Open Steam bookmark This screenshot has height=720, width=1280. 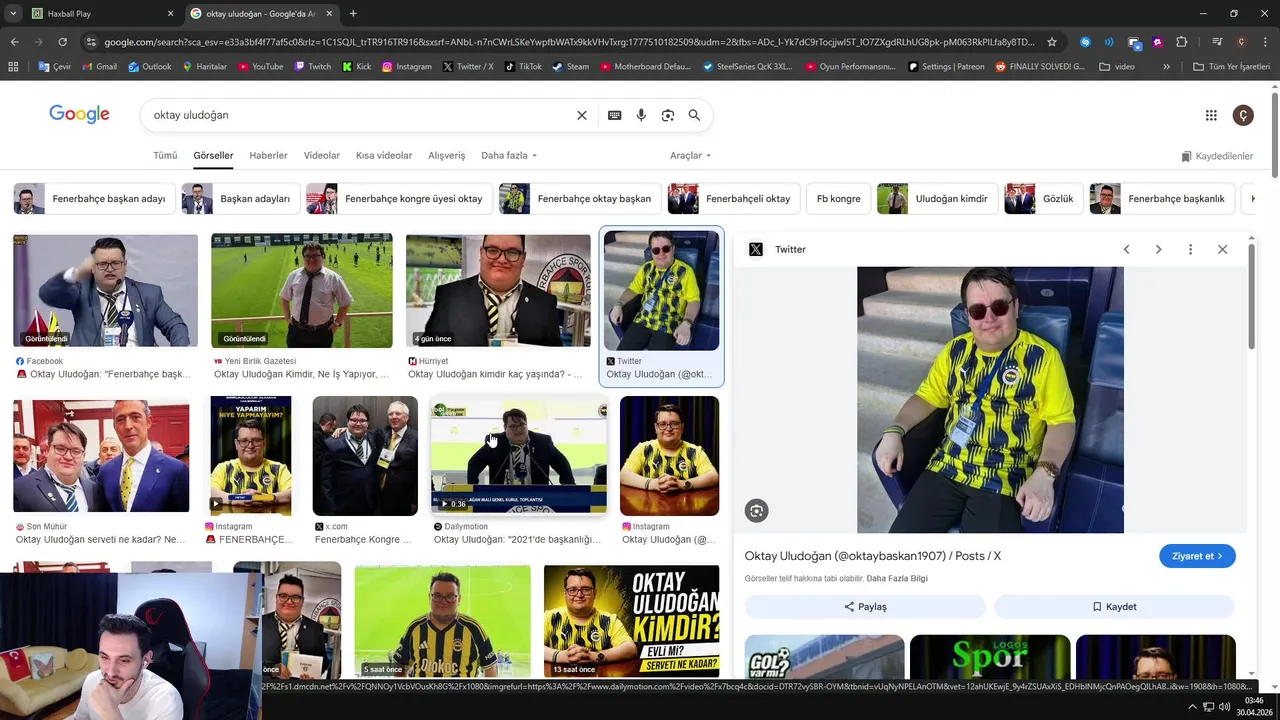tap(570, 66)
